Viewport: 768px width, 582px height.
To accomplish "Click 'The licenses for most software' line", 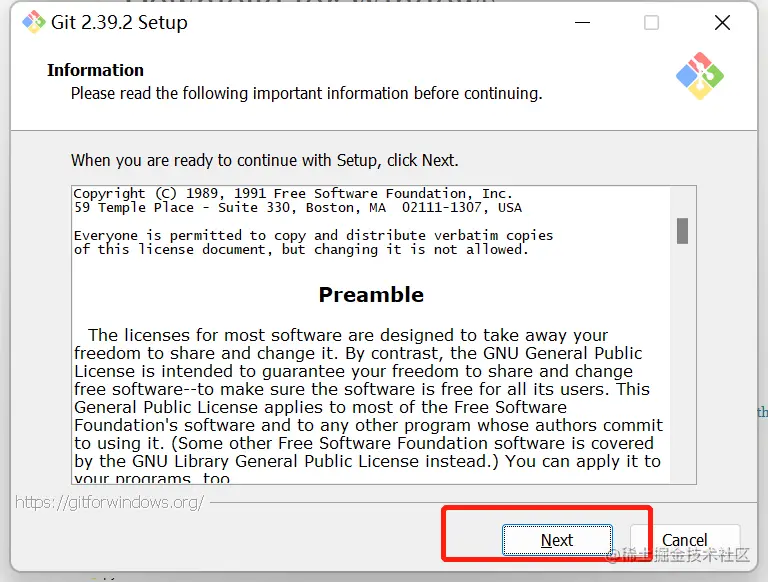I will click(348, 335).
